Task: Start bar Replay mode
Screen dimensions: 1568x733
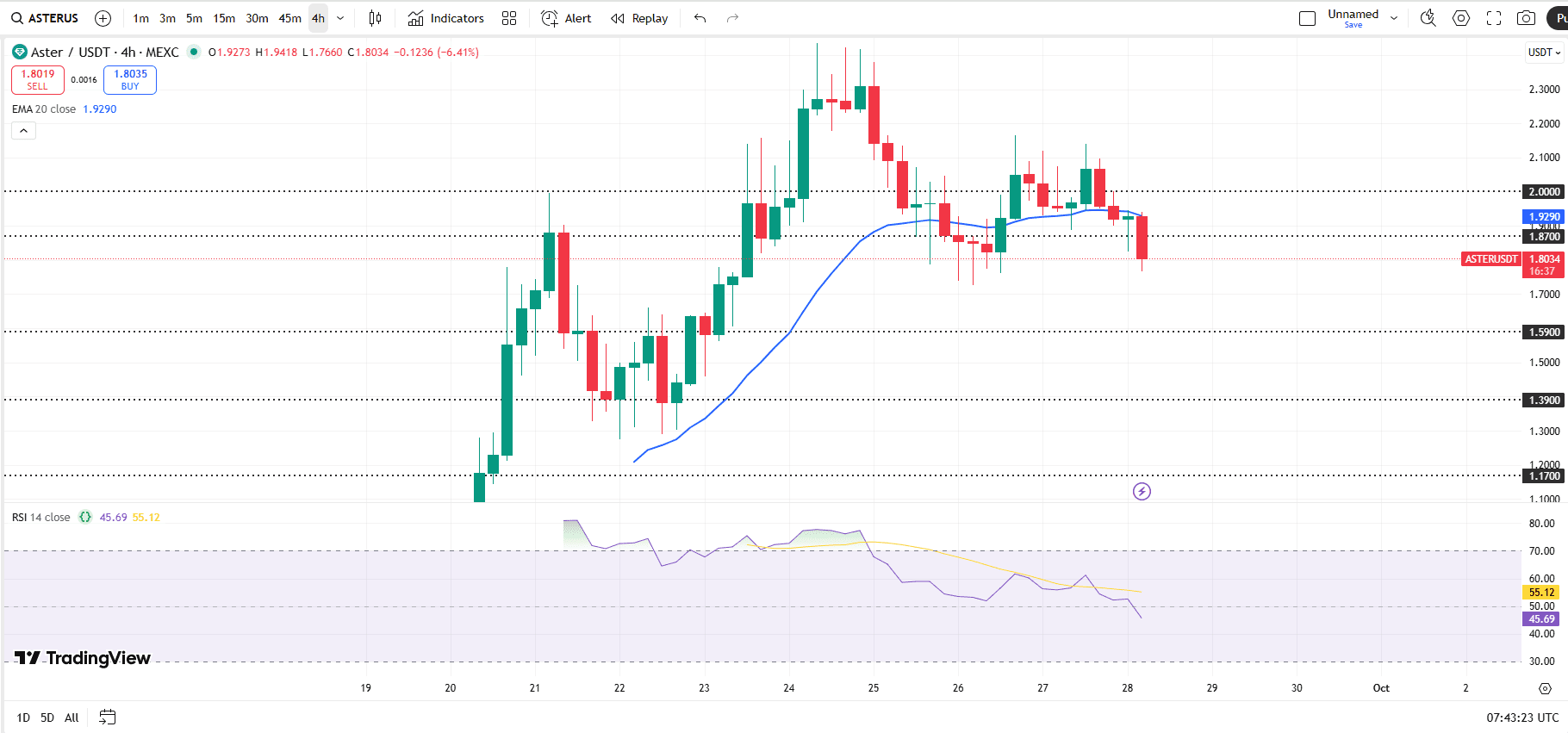Action: point(639,18)
